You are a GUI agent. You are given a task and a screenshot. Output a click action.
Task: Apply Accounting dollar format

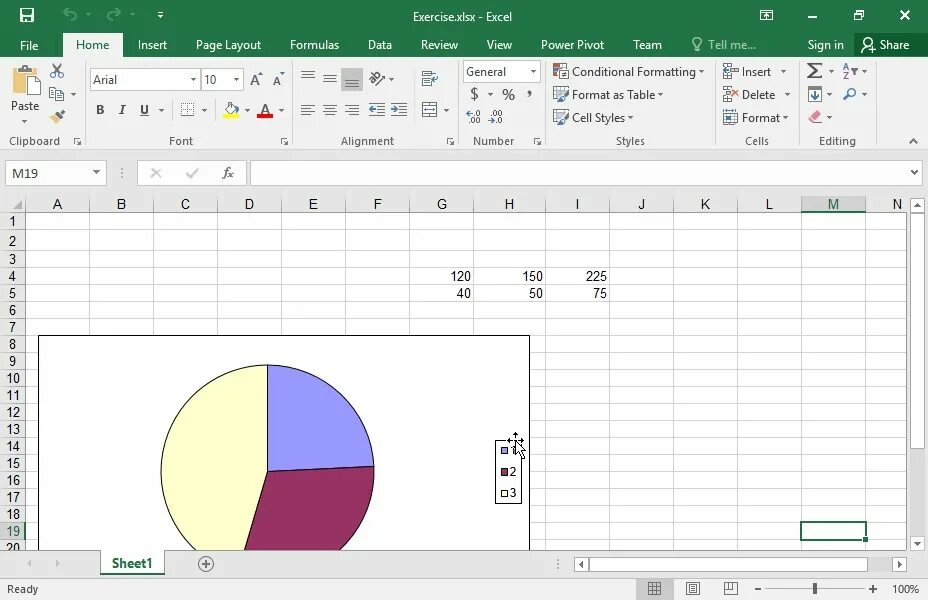click(x=474, y=94)
